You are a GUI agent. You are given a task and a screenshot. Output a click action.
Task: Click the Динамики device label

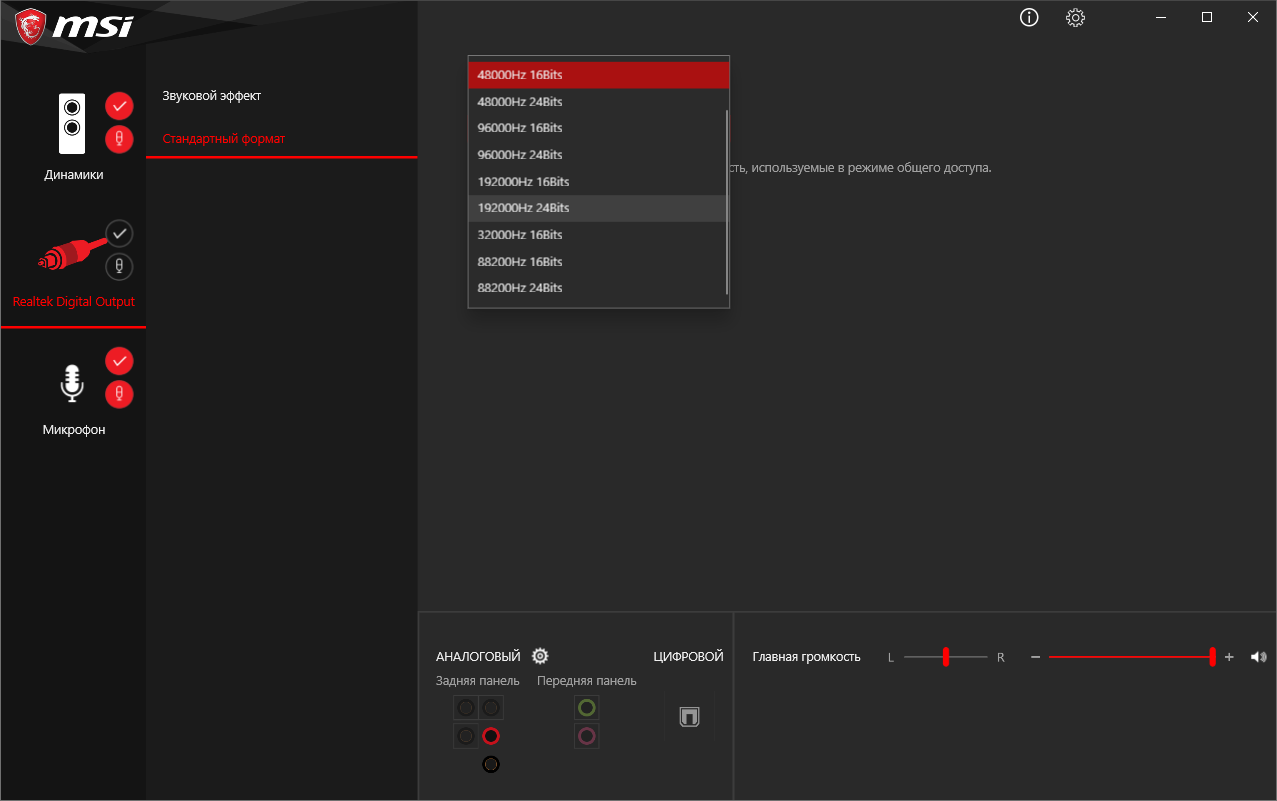73,175
